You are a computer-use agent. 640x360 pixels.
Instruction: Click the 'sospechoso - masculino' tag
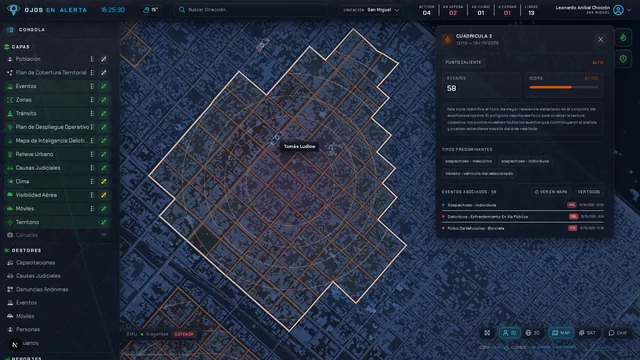point(468,161)
